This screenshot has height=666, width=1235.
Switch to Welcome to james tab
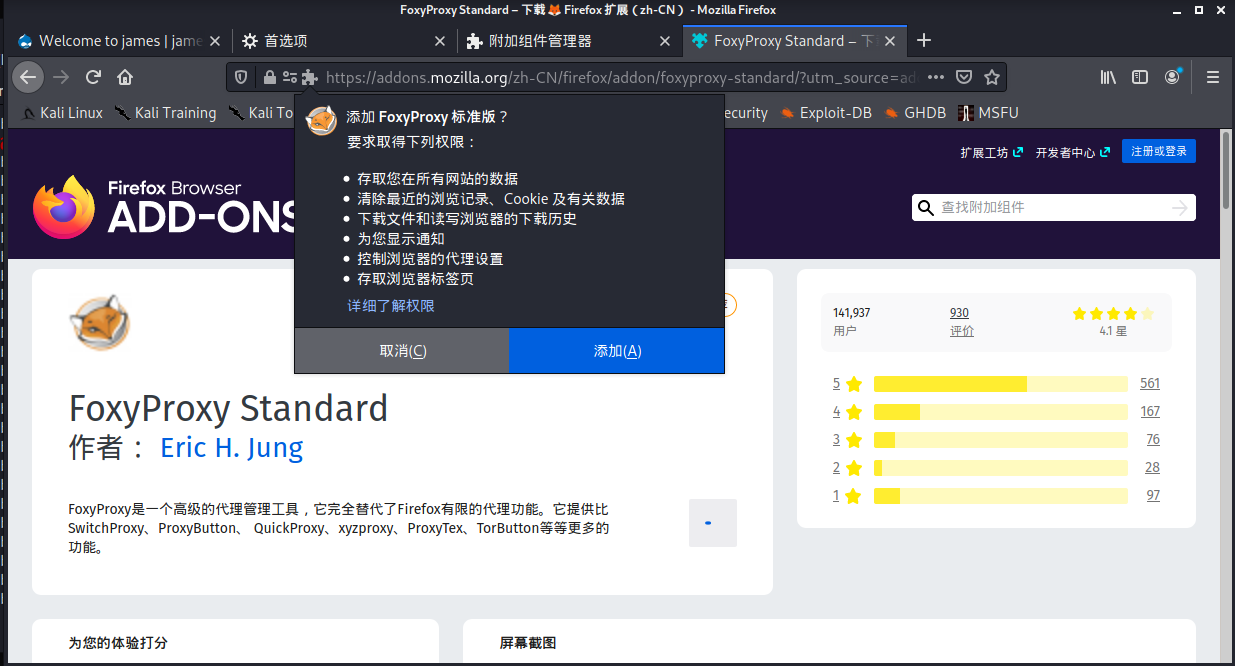tap(120, 41)
